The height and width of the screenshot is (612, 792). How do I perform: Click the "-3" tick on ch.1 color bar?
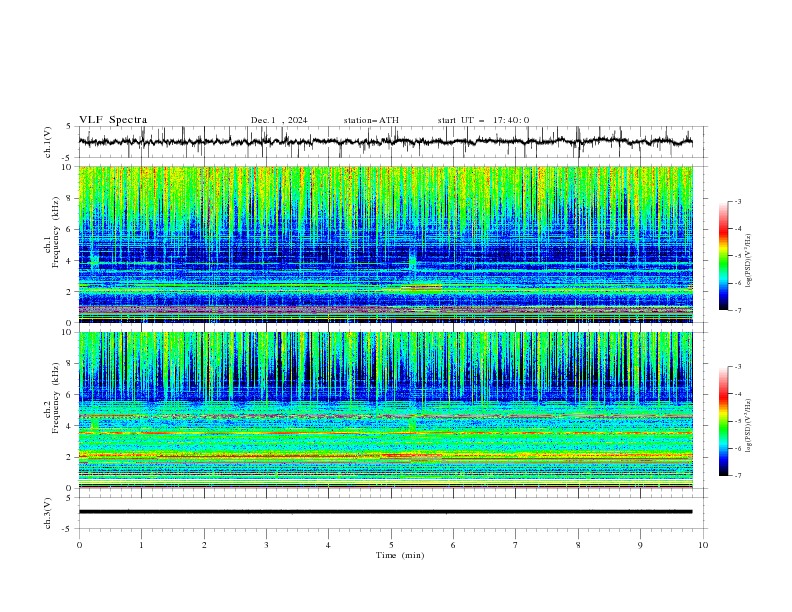(x=737, y=201)
